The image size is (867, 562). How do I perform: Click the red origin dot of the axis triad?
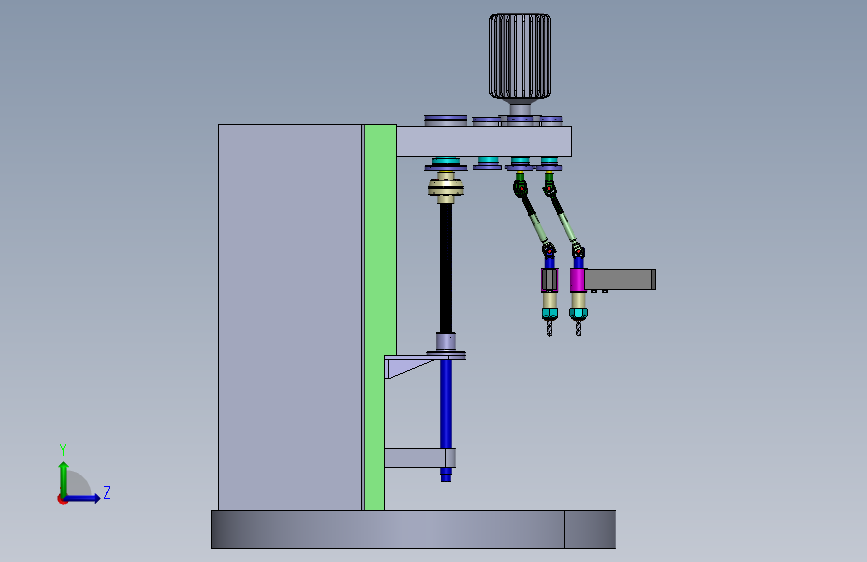[x=62, y=499]
